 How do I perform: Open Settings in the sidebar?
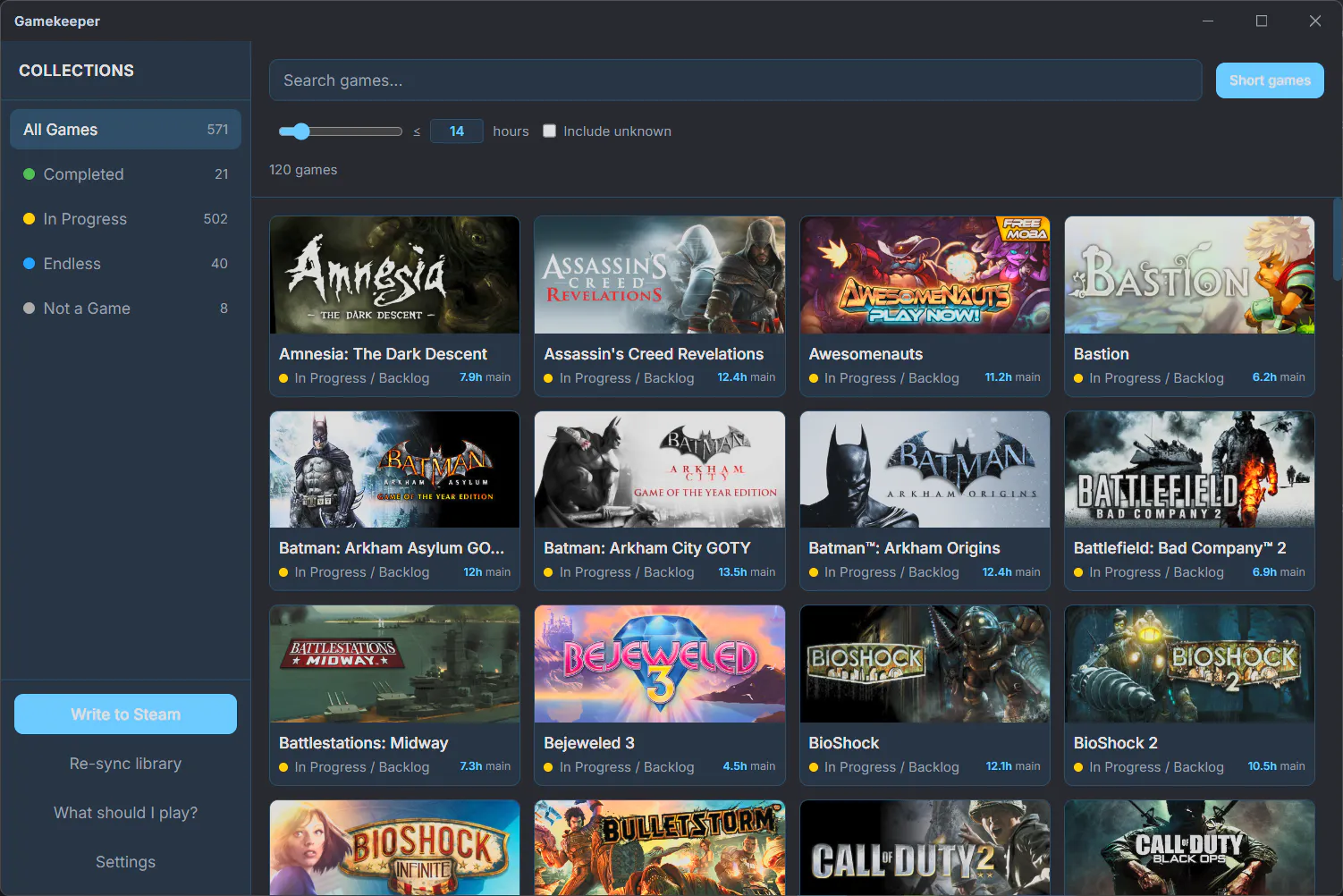[x=125, y=862]
